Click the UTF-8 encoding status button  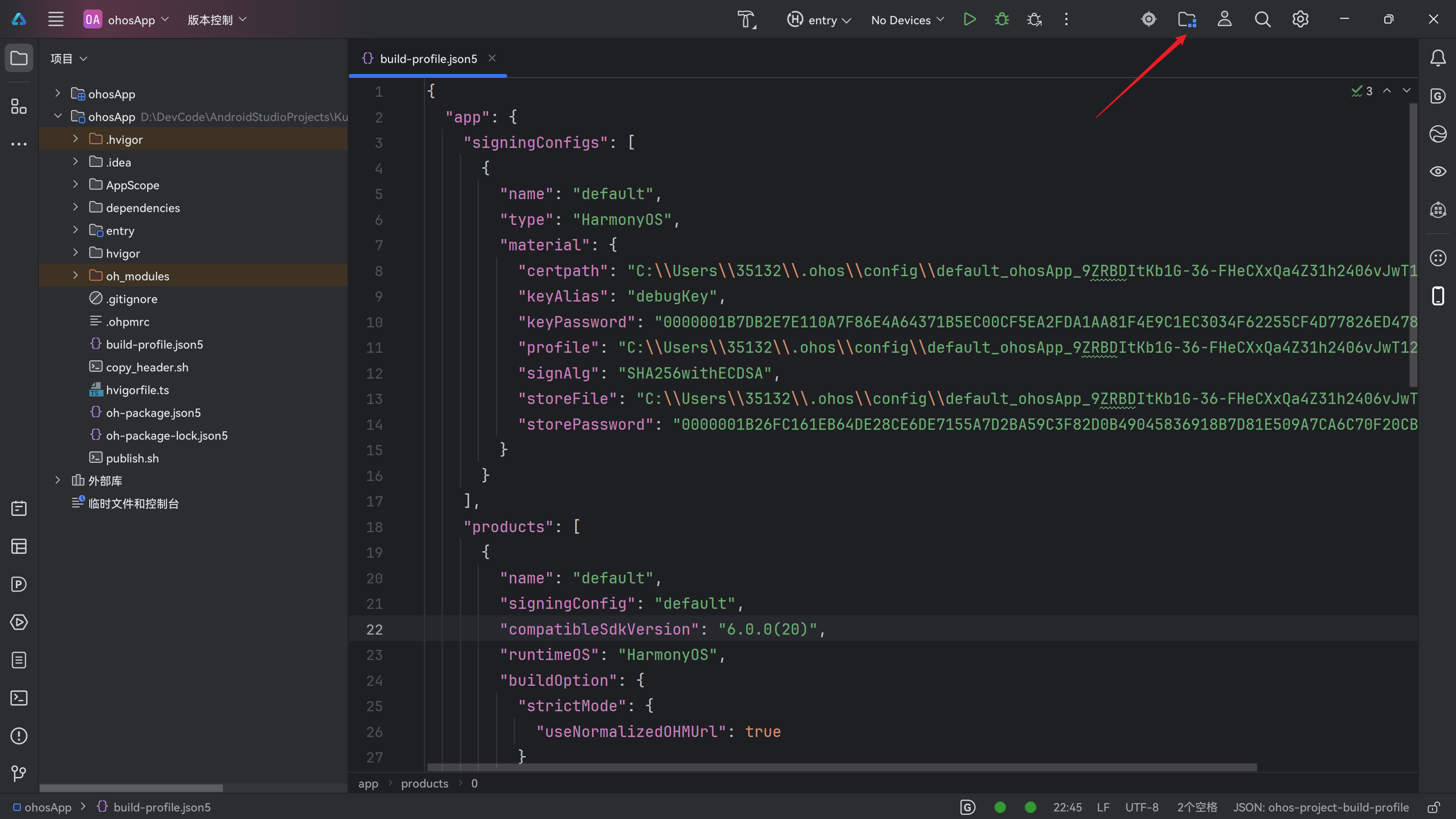tap(1141, 807)
